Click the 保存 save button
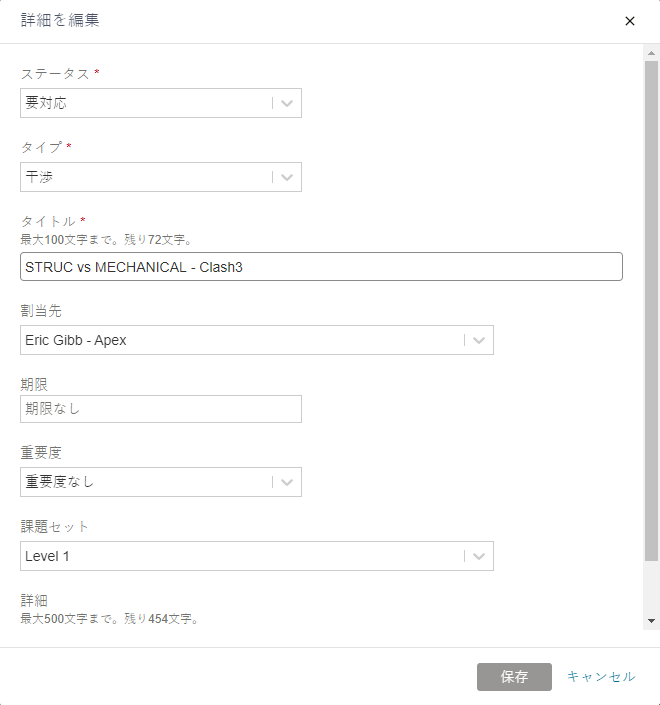 point(514,677)
